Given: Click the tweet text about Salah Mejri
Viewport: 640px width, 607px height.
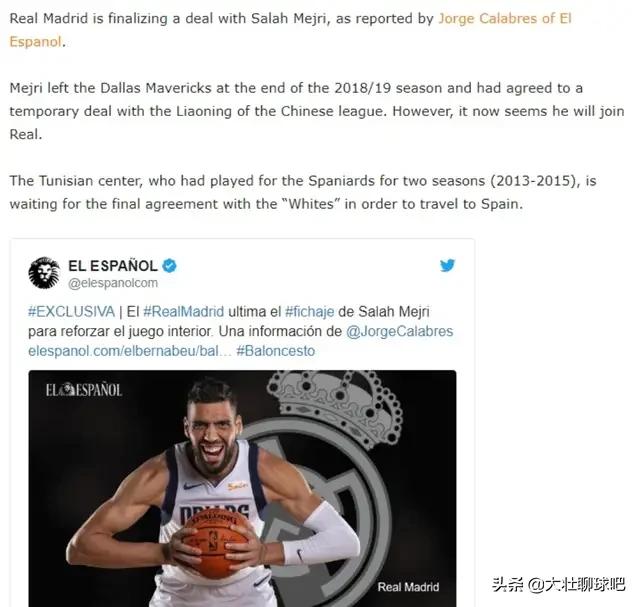Looking at the screenshot, I should (240, 331).
